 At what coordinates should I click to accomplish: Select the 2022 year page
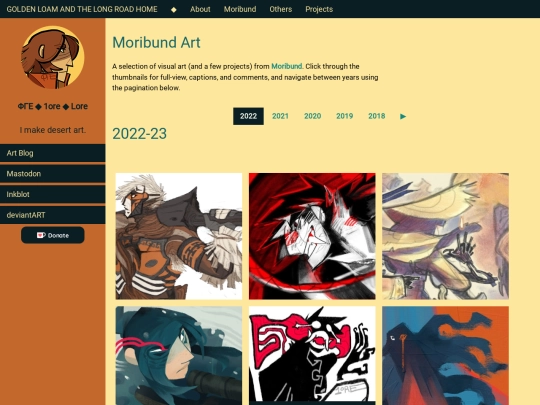coord(248,116)
